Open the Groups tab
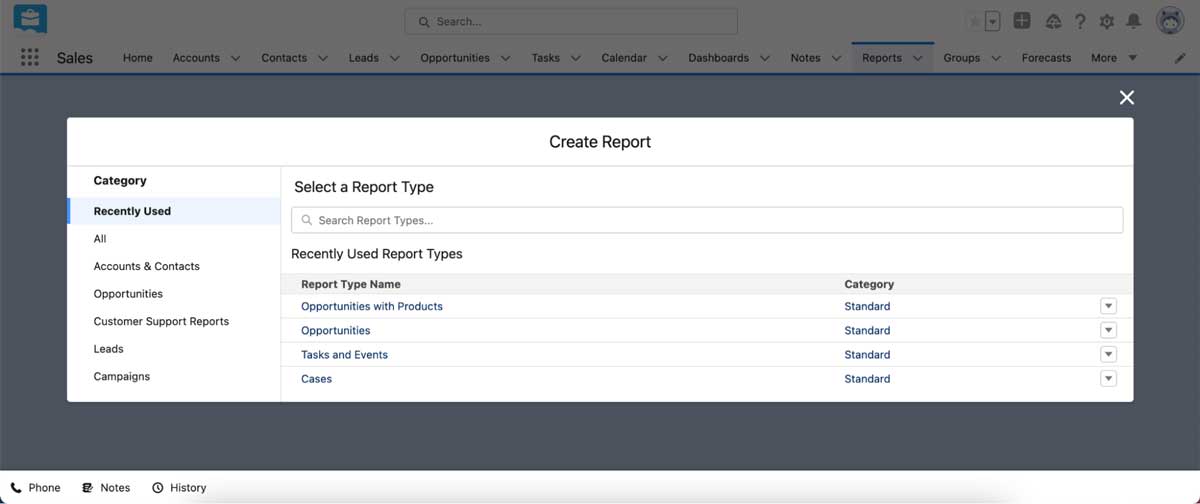 pos(962,58)
